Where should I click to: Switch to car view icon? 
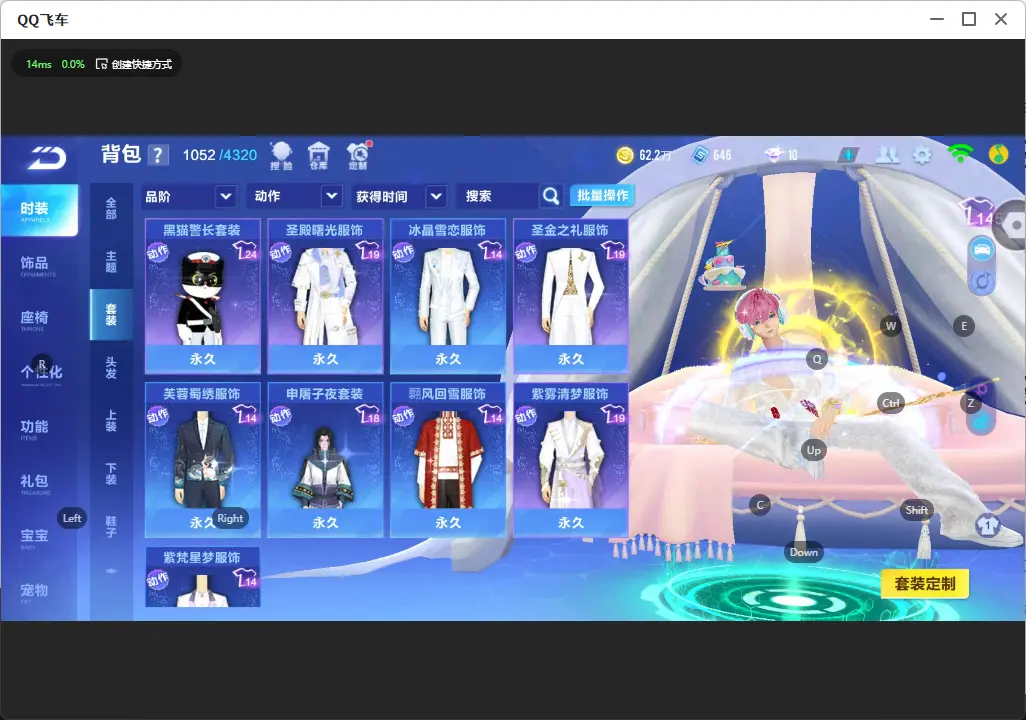pyautogui.click(x=982, y=249)
